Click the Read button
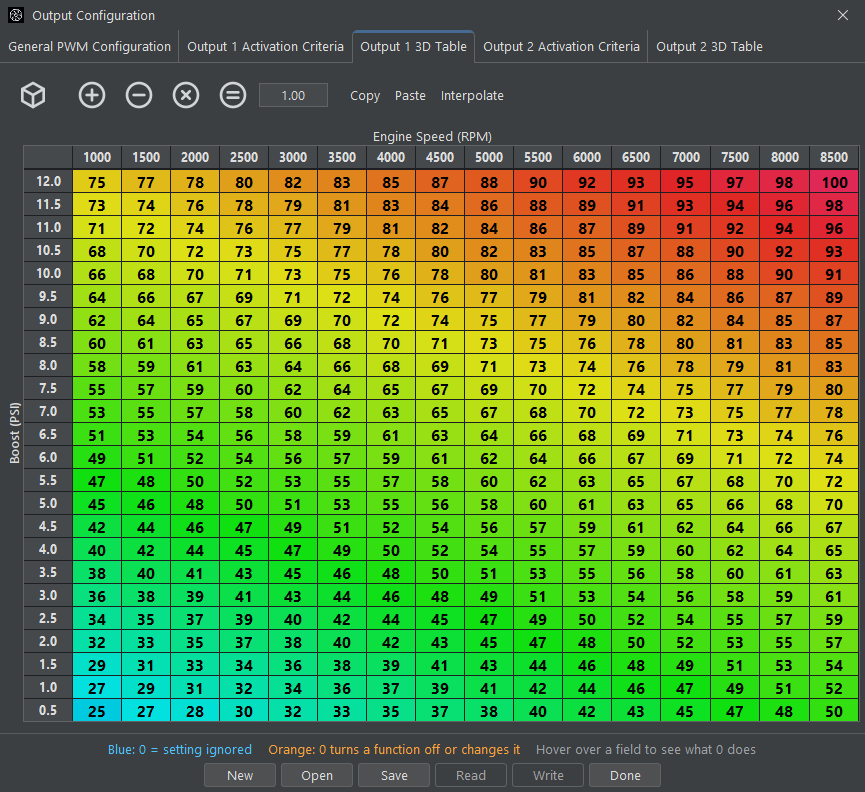The height and width of the screenshot is (792, 865). (x=471, y=775)
